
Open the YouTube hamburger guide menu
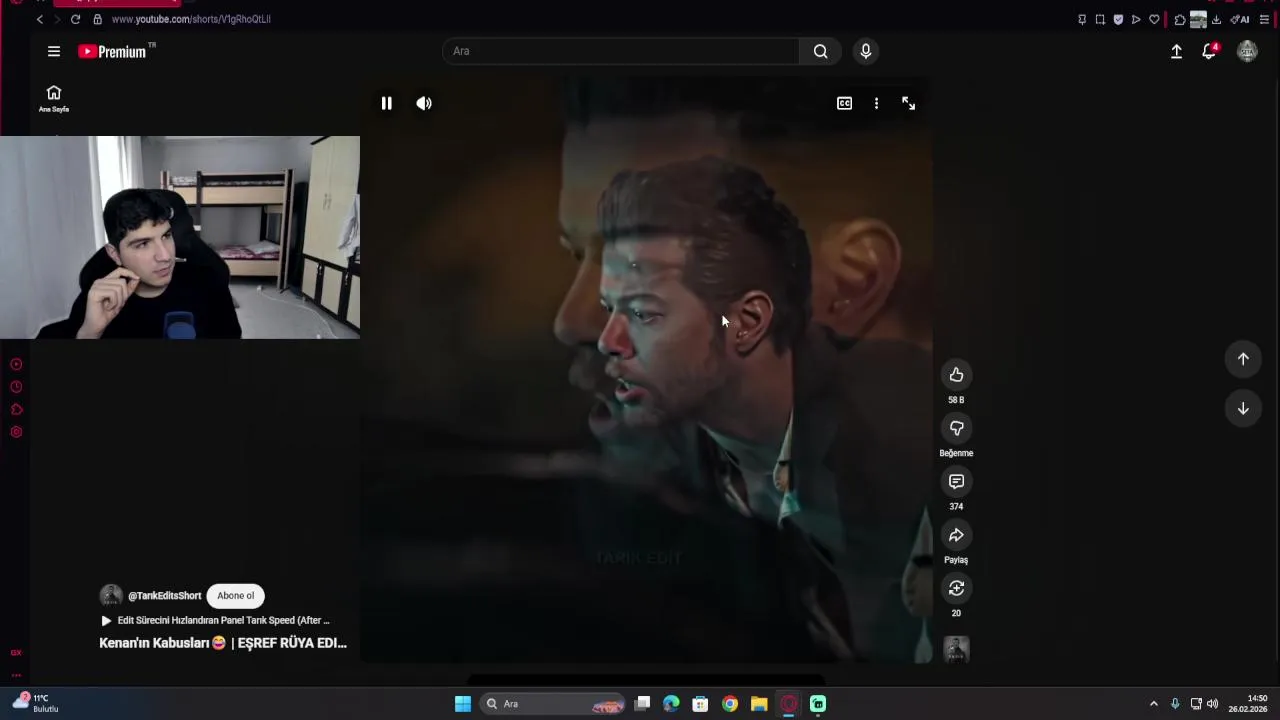tap(54, 51)
